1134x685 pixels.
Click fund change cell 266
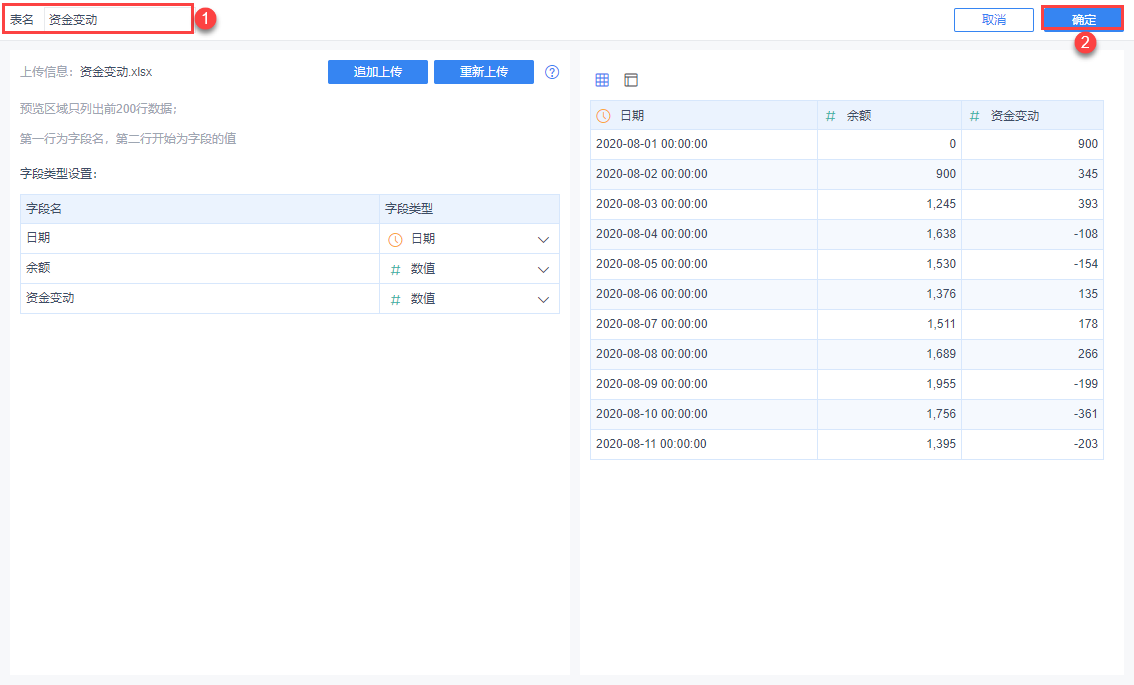pos(1033,354)
